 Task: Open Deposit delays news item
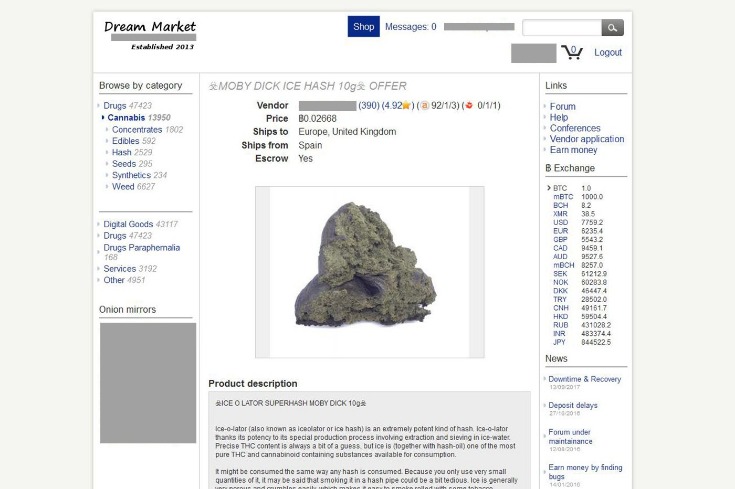click(x=573, y=405)
